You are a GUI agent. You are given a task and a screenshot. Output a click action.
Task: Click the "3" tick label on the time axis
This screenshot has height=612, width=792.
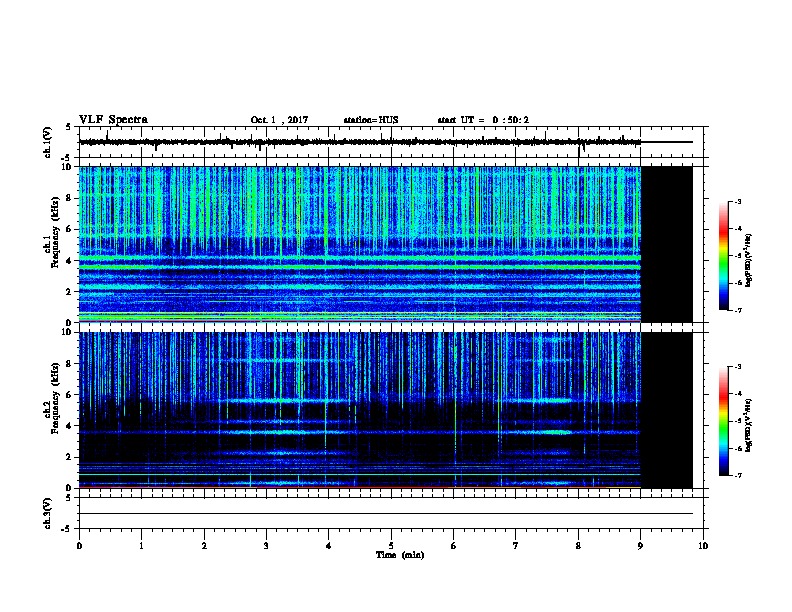coord(266,546)
